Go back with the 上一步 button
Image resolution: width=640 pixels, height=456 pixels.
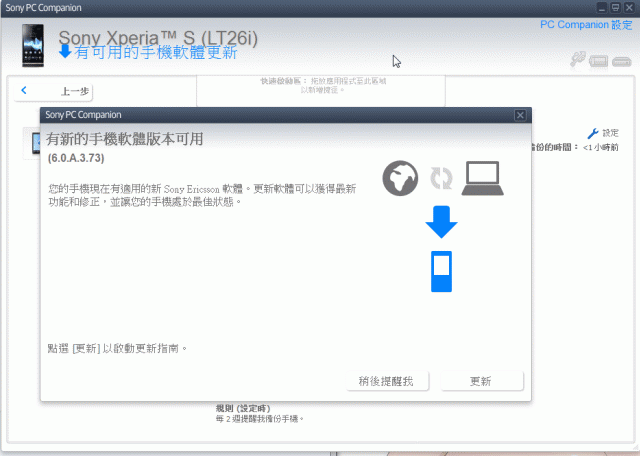(x=53, y=91)
